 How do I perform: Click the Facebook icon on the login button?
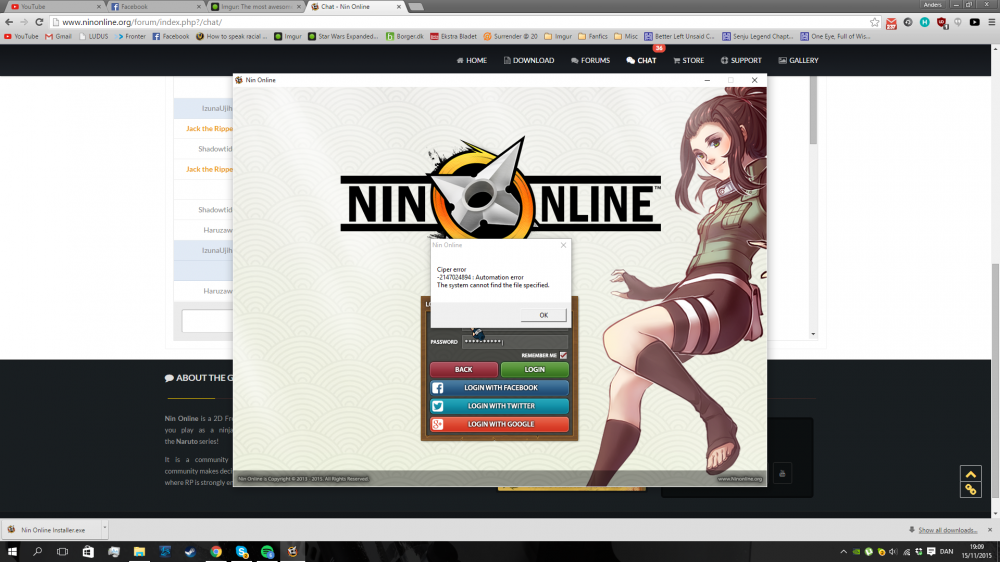(437, 388)
